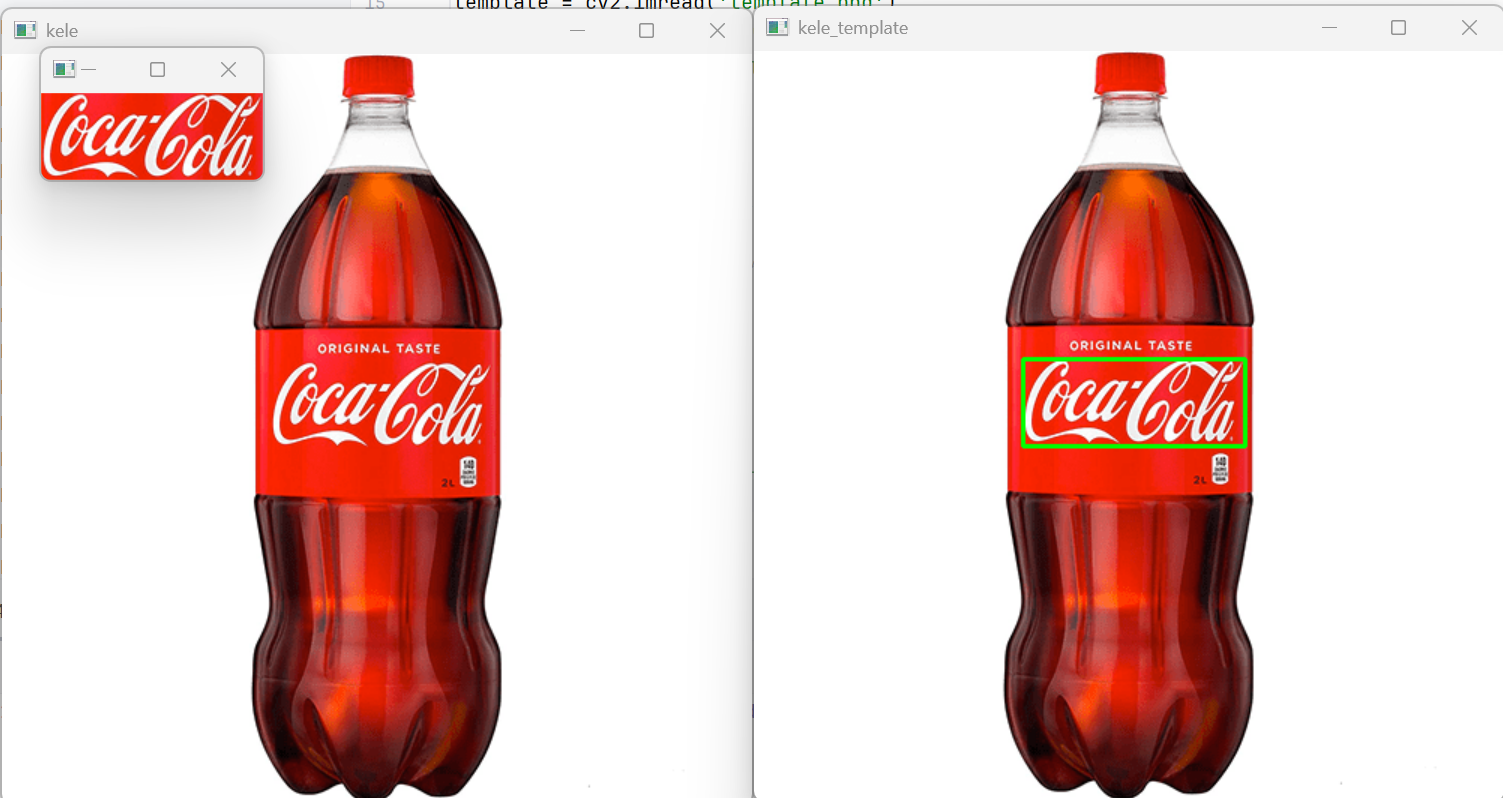Click 'ORIGINAL TASTE' text in kele window
The width and height of the screenshot is (1503, 798).
(x=378, y=349)
